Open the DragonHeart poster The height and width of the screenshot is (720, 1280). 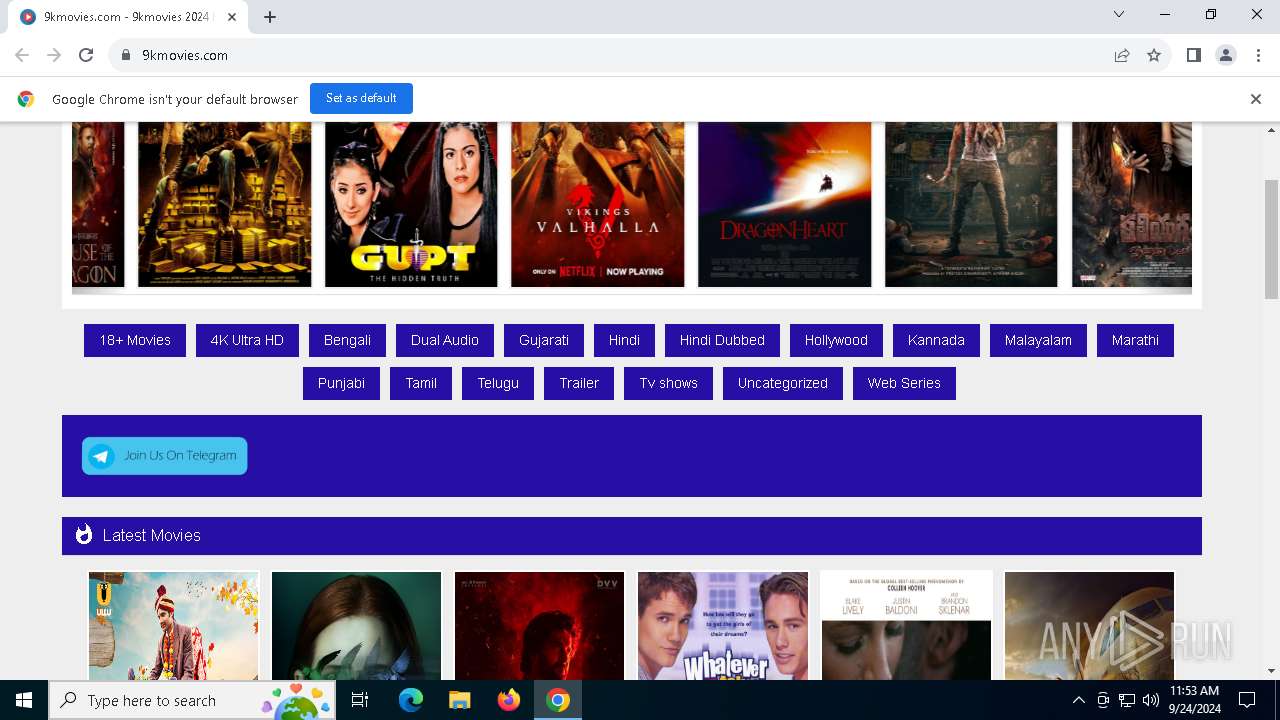(785, 205)
